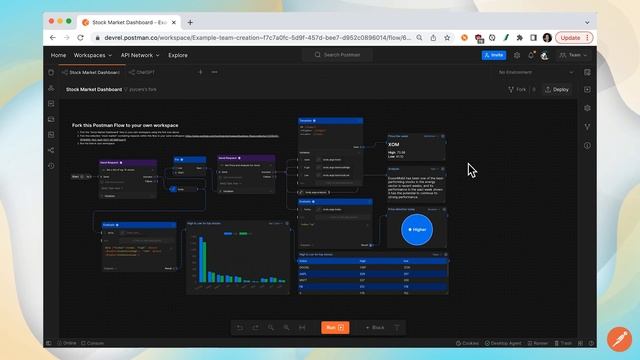
Task: Click the tallest blue bar in chart
Action: pos(201,260)
